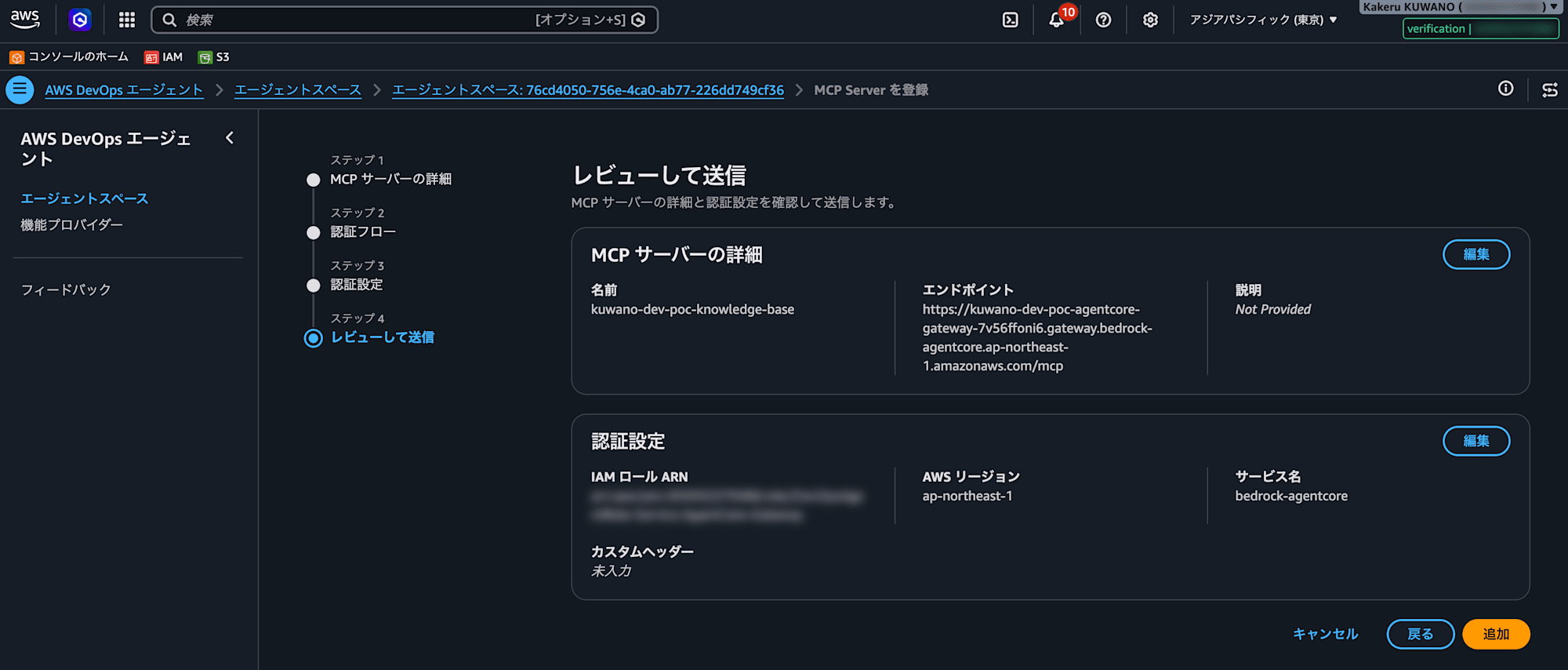Select the name value kuwano-dev-poc-knowledge-base
The height and width of the screenshot is (670, 1568).
tap(692, 309)
